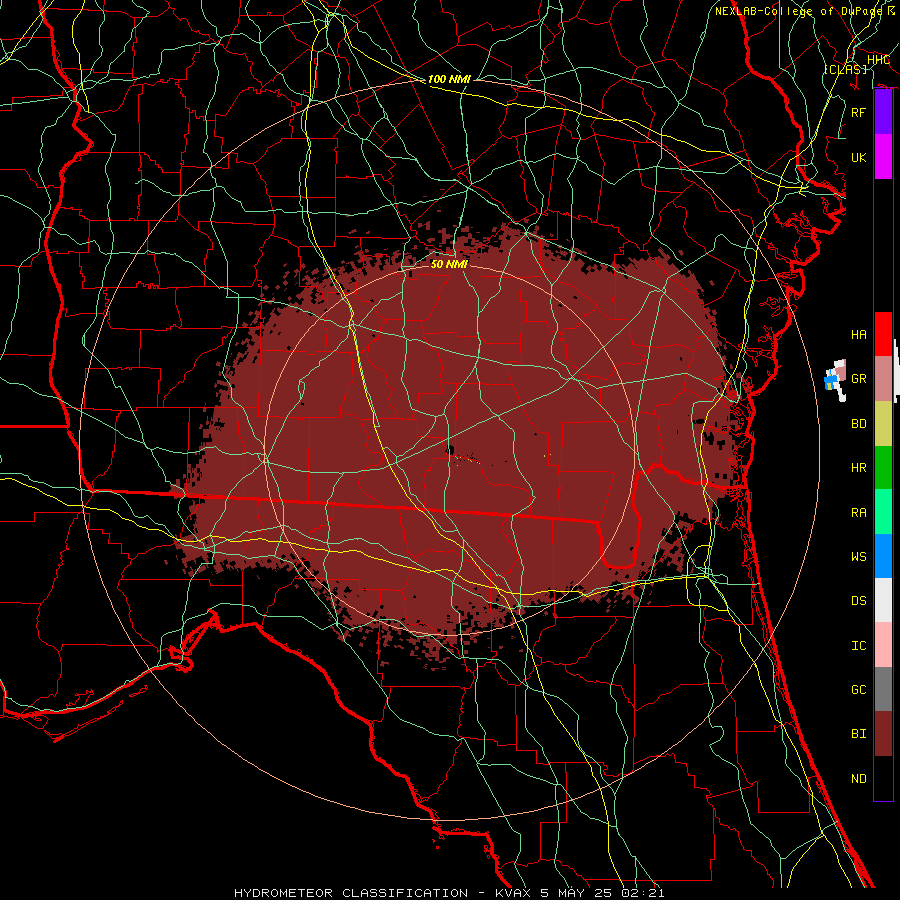Click the RF legend label
Screen dimensions: 900x900
click(x=859, y=112)
